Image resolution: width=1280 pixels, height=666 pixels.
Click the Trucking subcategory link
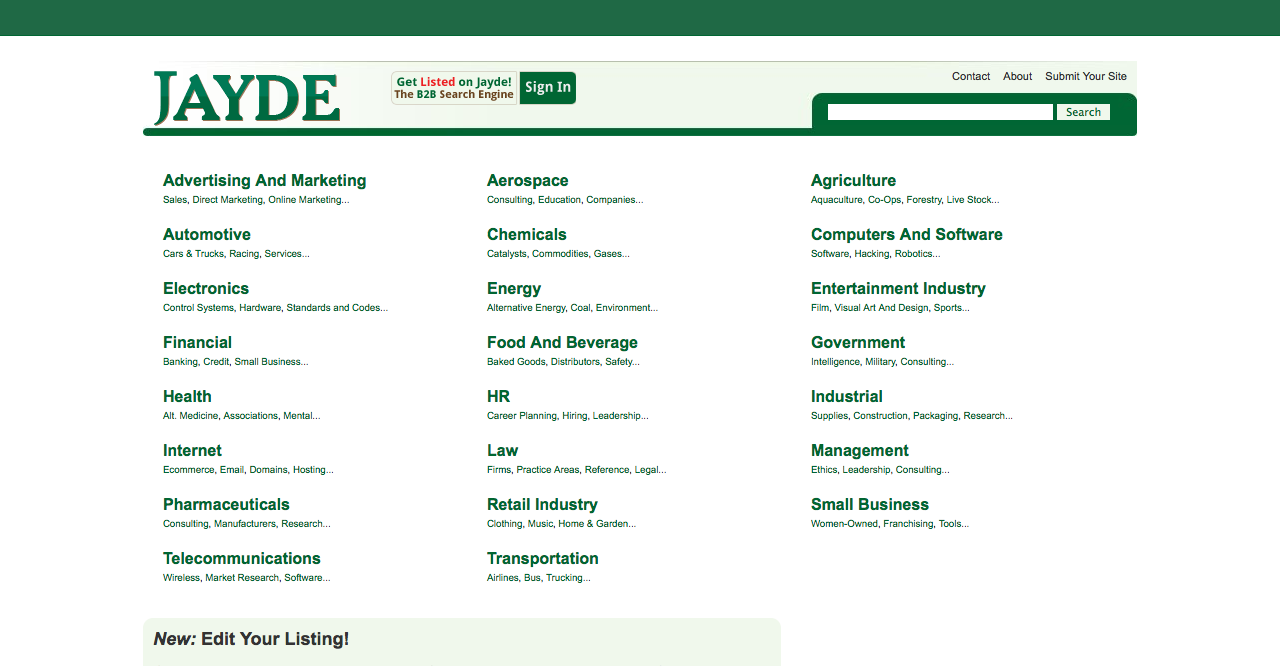(568, 578)
